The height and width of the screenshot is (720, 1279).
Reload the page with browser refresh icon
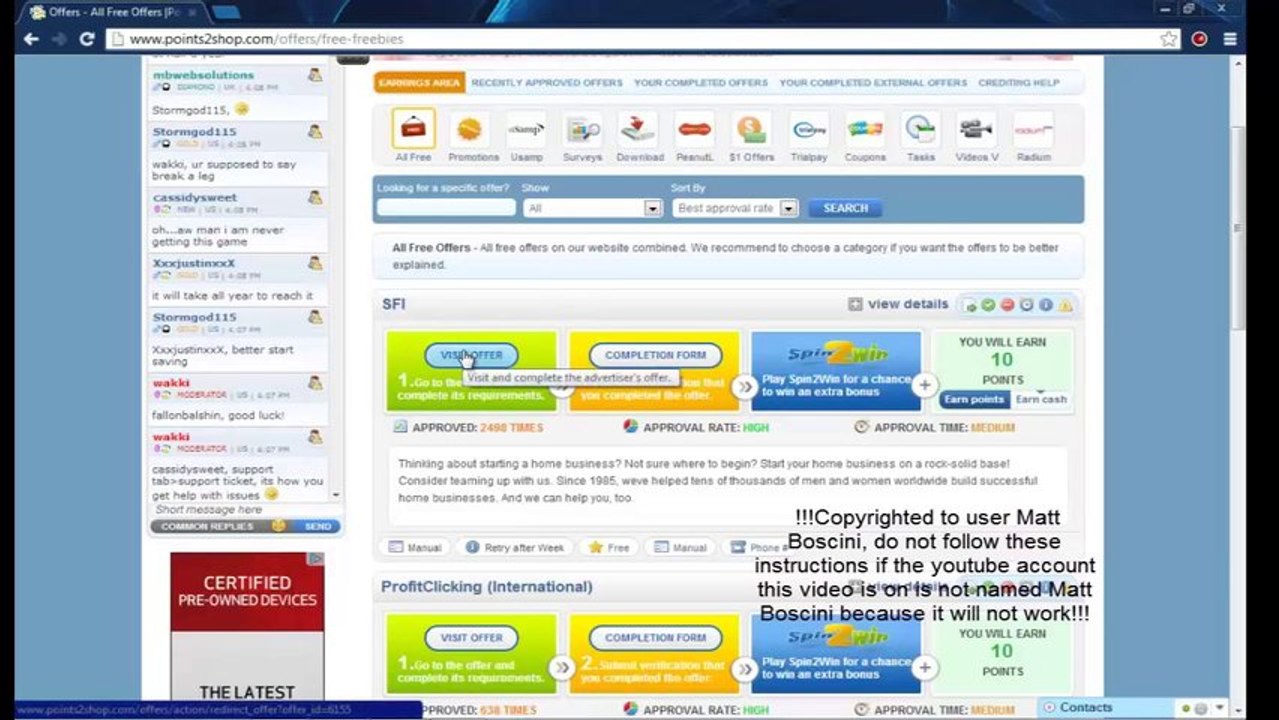[87, 39]
